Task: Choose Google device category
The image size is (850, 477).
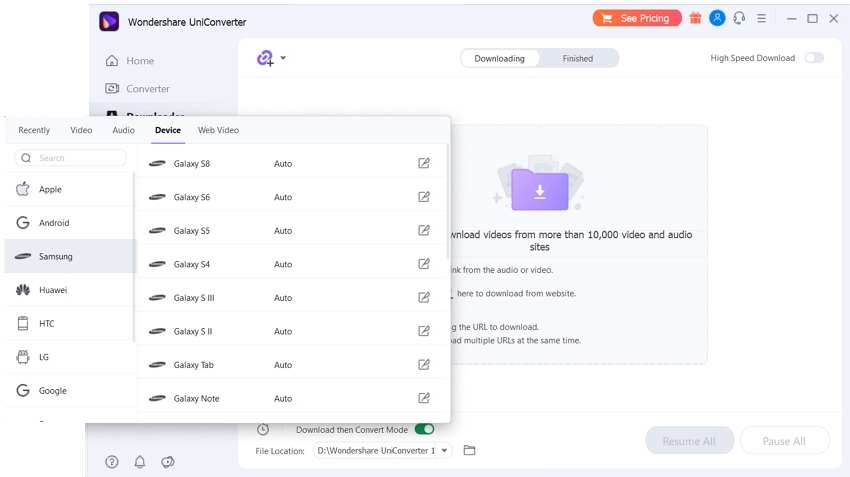Action: [69, 391]
